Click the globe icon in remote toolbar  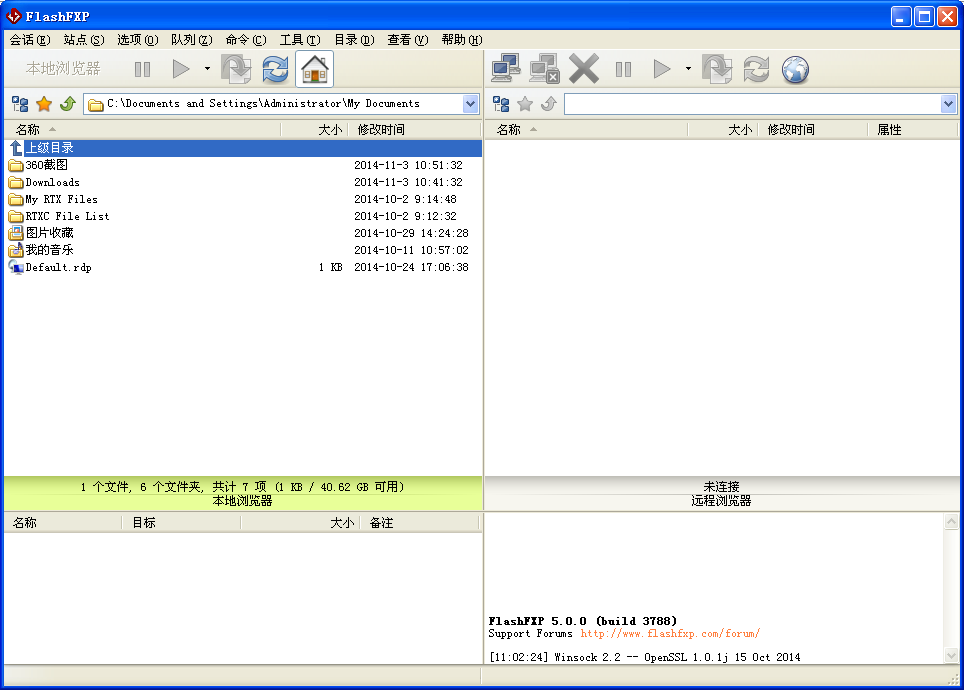(x=795, y=69)
